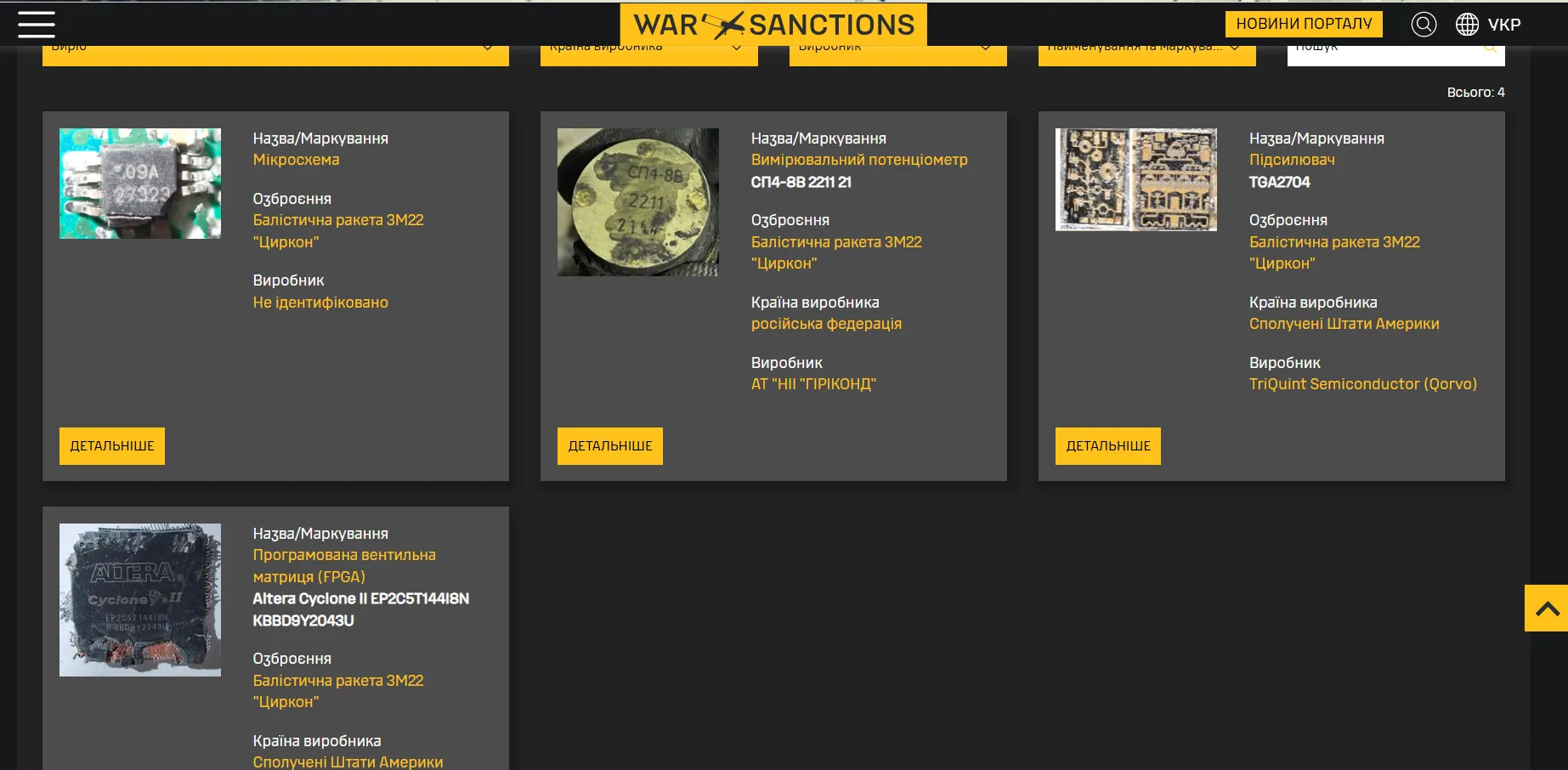Viewport: 1568px width, 770px height.
Task: Switch language using the УКР label
Action: tap(1504, 25)
